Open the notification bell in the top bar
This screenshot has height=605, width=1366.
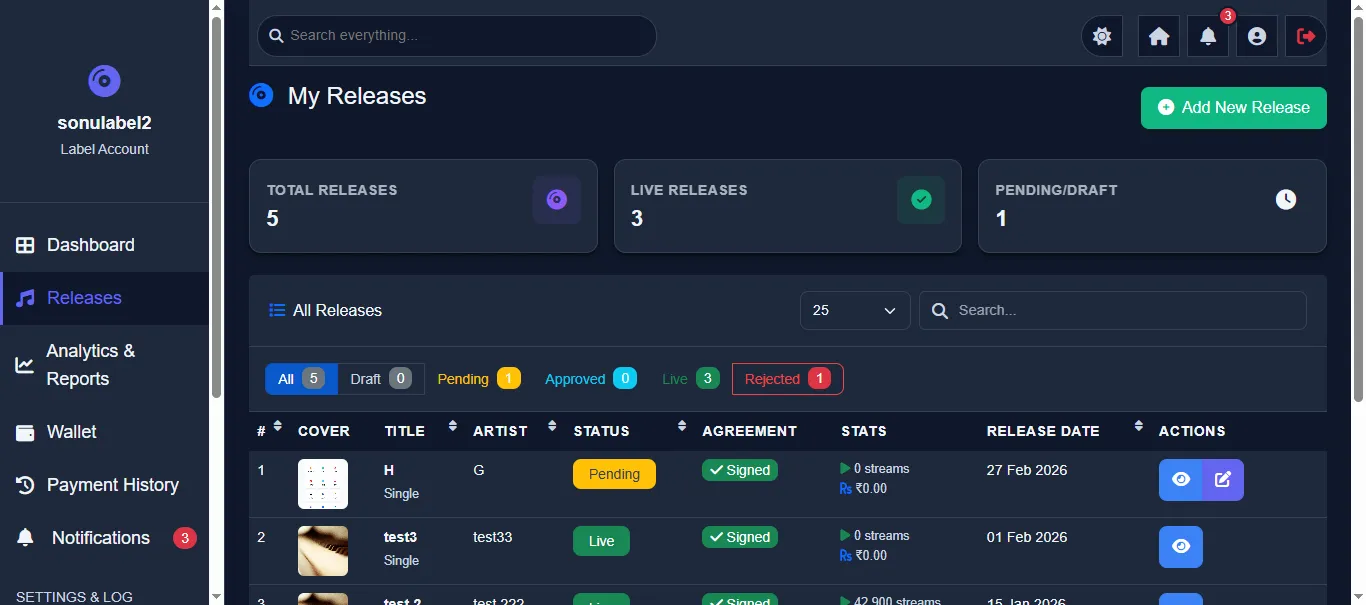[1208, 36]
